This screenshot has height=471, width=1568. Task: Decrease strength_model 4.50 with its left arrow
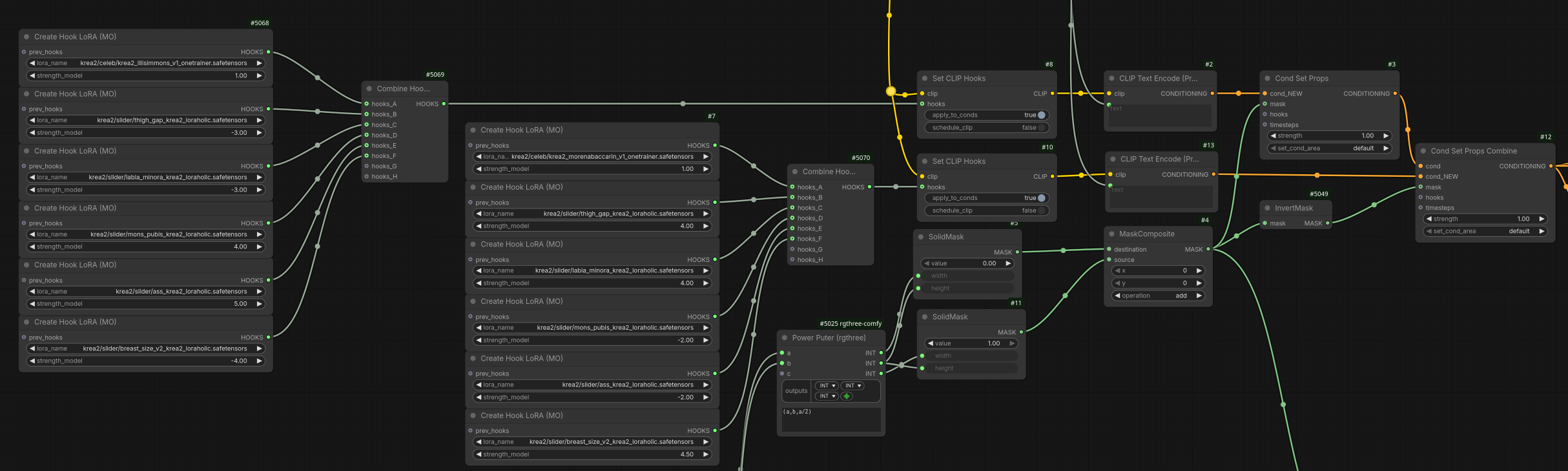(479, 454)
